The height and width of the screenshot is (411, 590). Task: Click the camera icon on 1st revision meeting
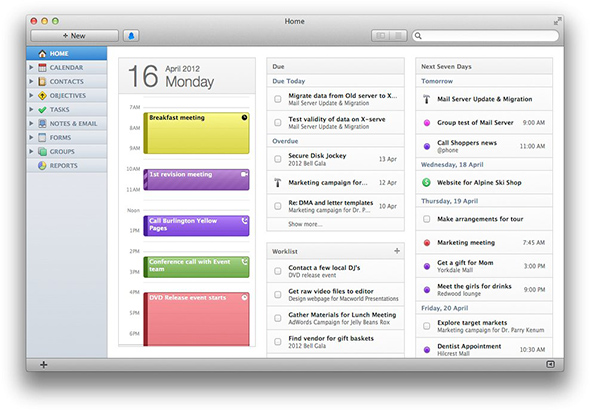point(244,174)
